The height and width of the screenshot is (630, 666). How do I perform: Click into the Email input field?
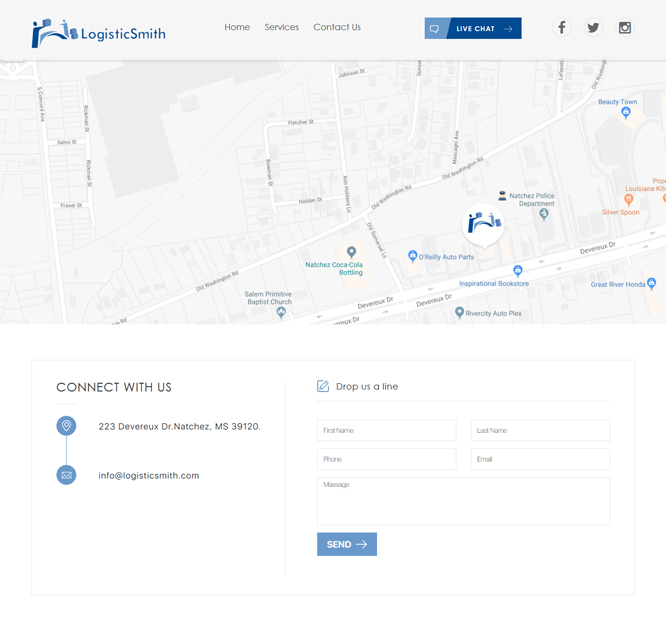click(x=540, y=459)
